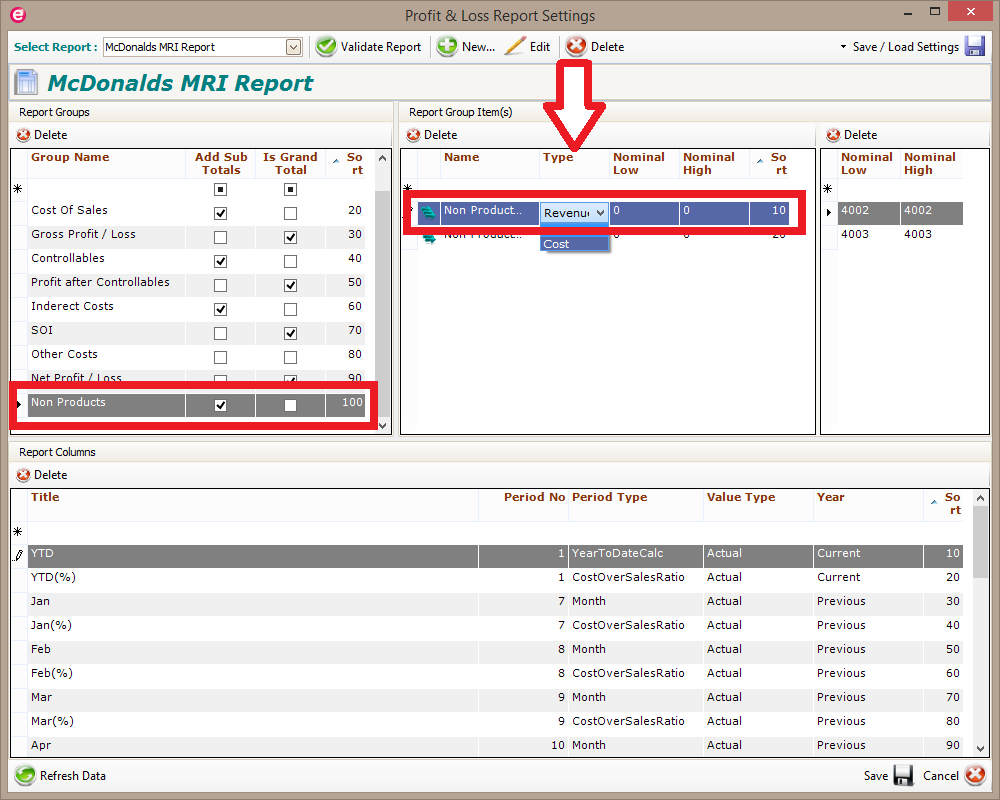1000x800 pixels.
Task: Click the Save floppy disk icon at bottom
Action: [904, 776]
